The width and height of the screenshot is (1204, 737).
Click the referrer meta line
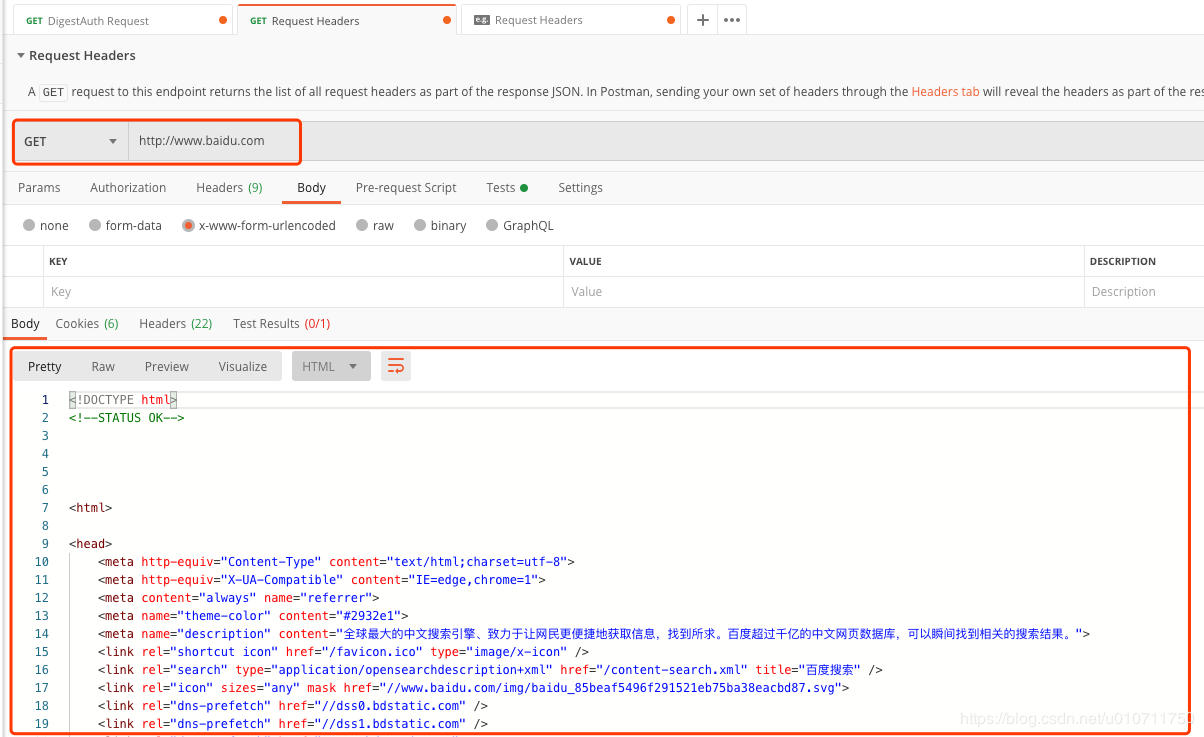pos(239,598)
